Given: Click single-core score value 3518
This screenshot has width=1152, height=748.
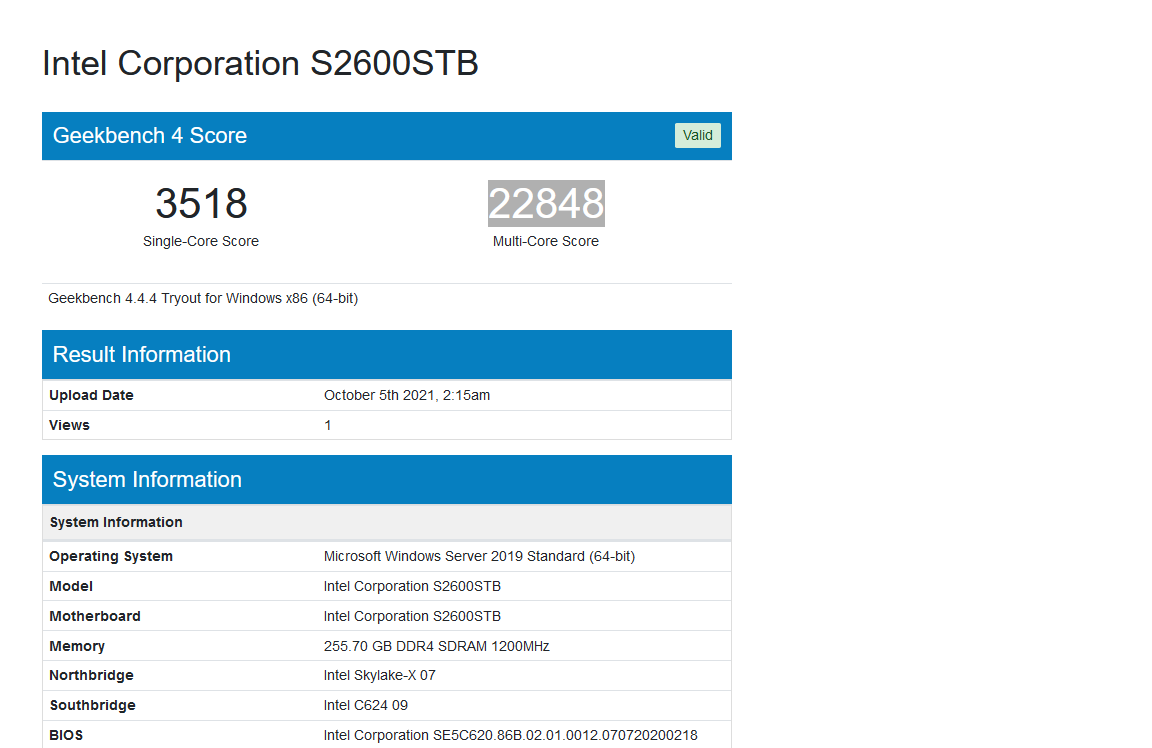Looking at the screenshot, I should click(x=201, y=204).
